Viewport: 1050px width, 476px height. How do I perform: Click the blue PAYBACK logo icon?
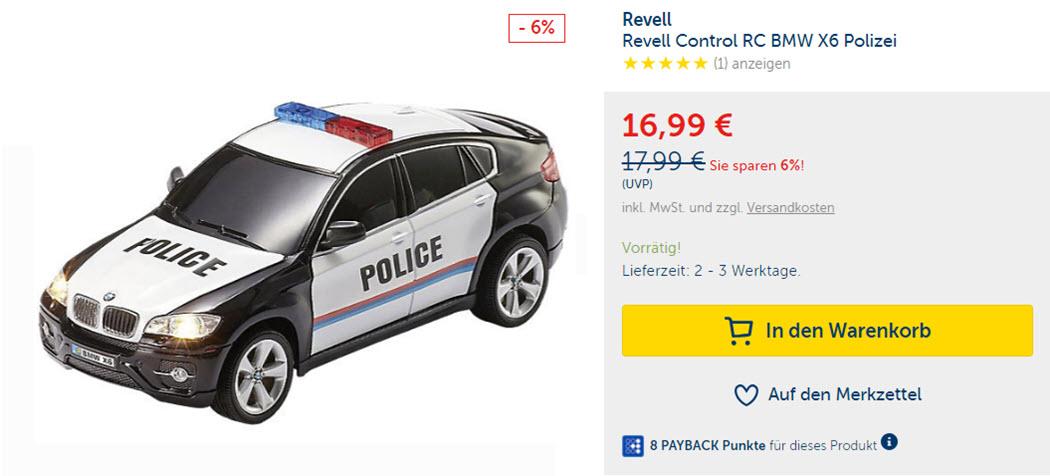point(633,446)
